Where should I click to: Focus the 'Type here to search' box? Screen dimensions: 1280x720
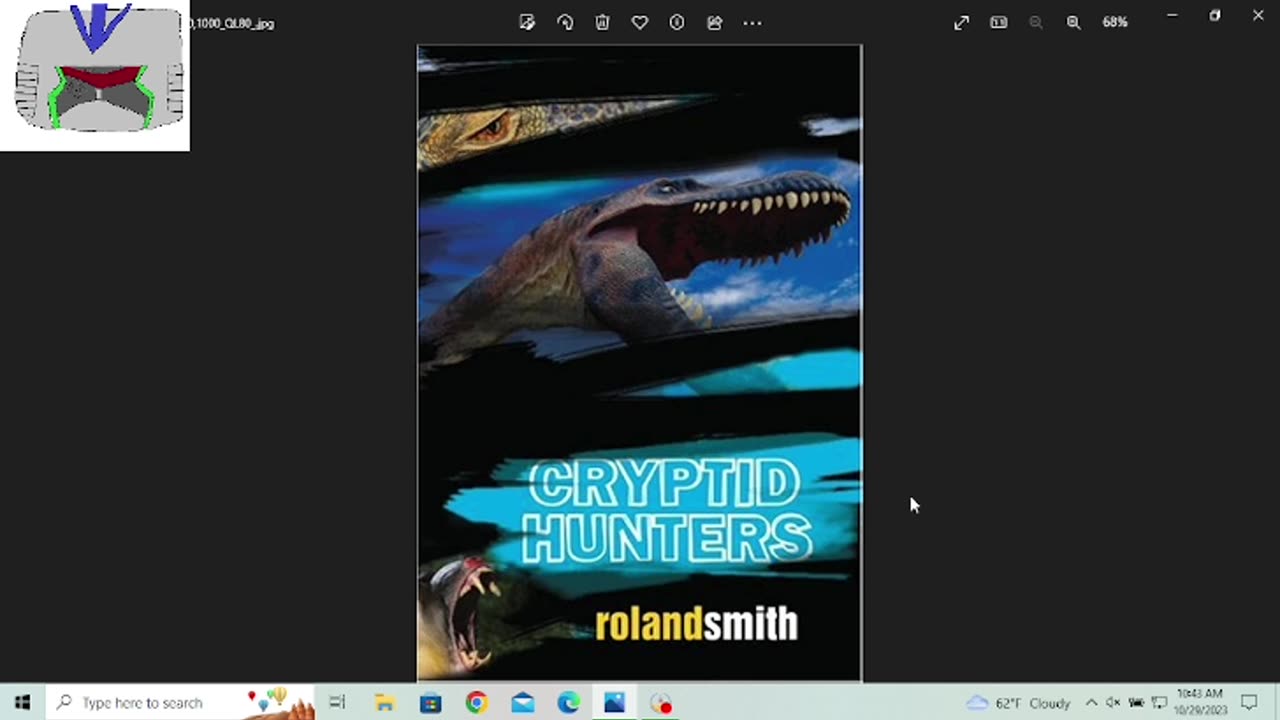[x=180, y=703]
